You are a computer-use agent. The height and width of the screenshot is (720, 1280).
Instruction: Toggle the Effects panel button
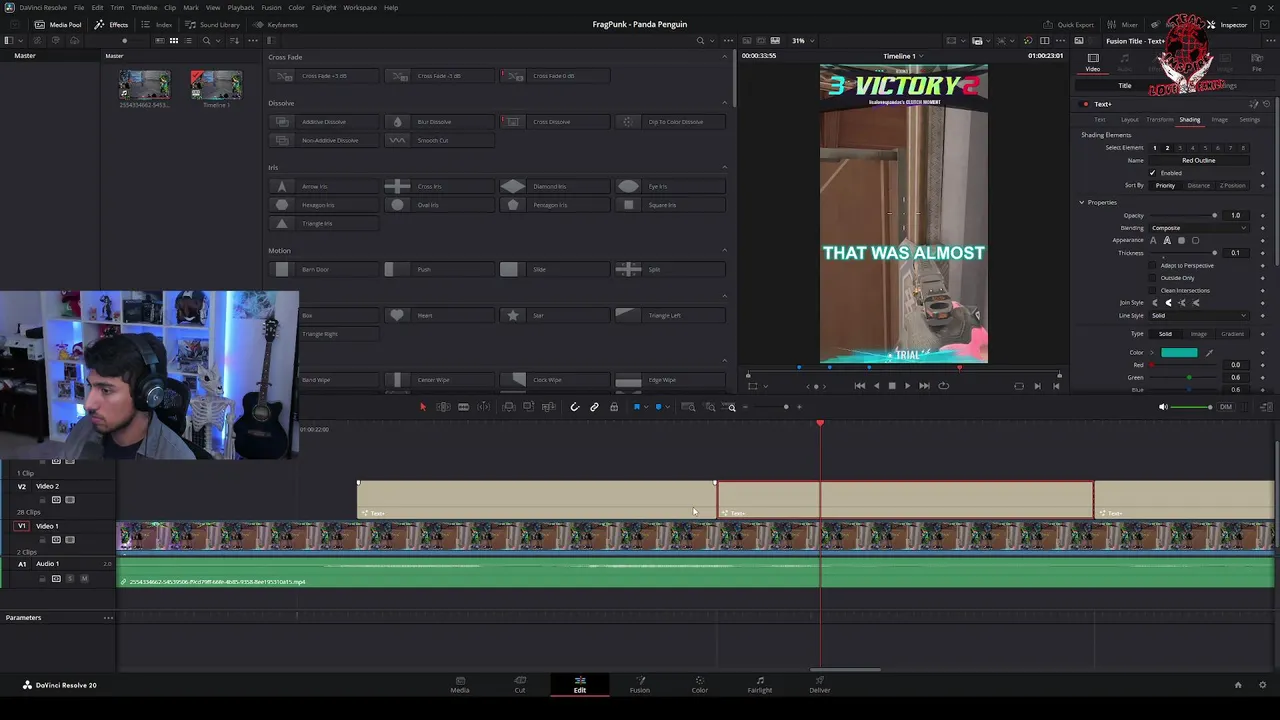tap(111, 24)
